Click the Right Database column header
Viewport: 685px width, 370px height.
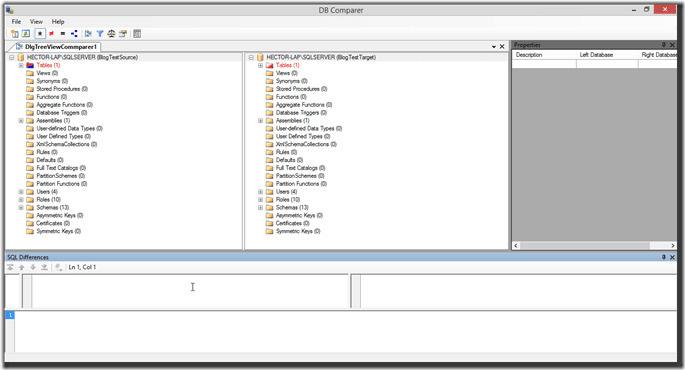(658, 55)
